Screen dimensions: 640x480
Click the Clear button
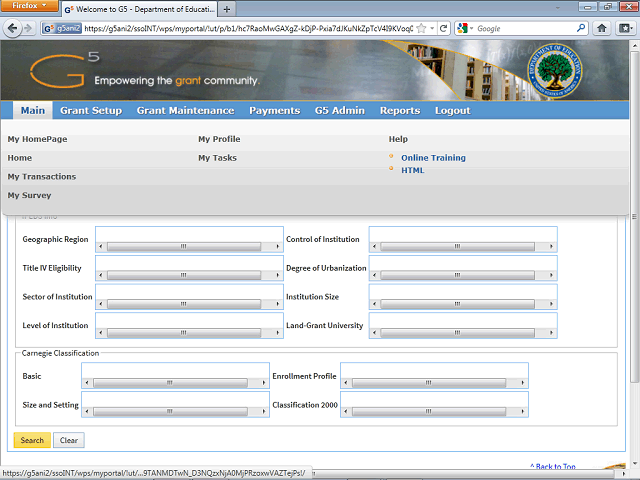pos(69,440)
